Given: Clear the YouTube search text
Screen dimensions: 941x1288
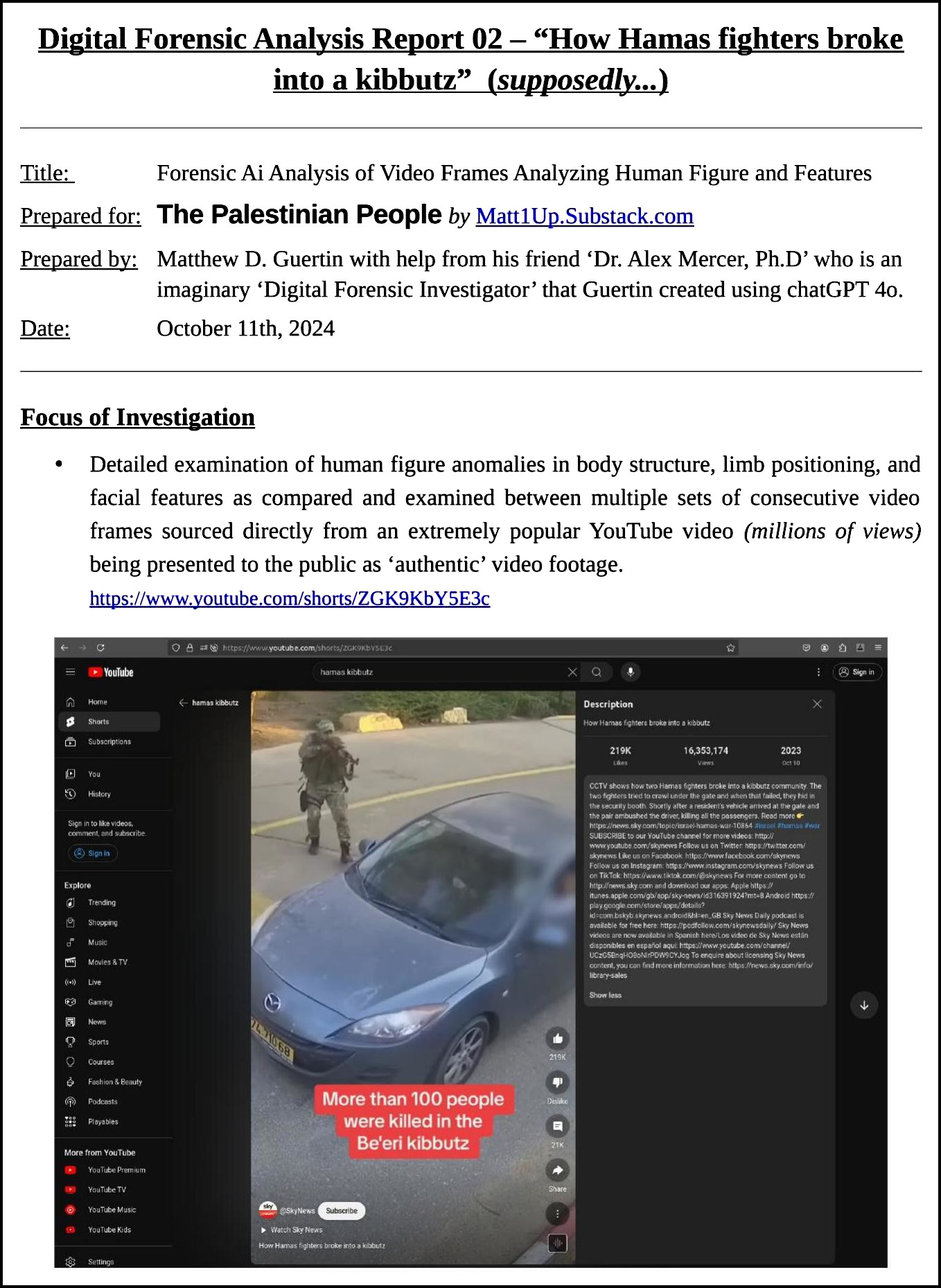Looking at the screenshot, I should tap(572, 672).
